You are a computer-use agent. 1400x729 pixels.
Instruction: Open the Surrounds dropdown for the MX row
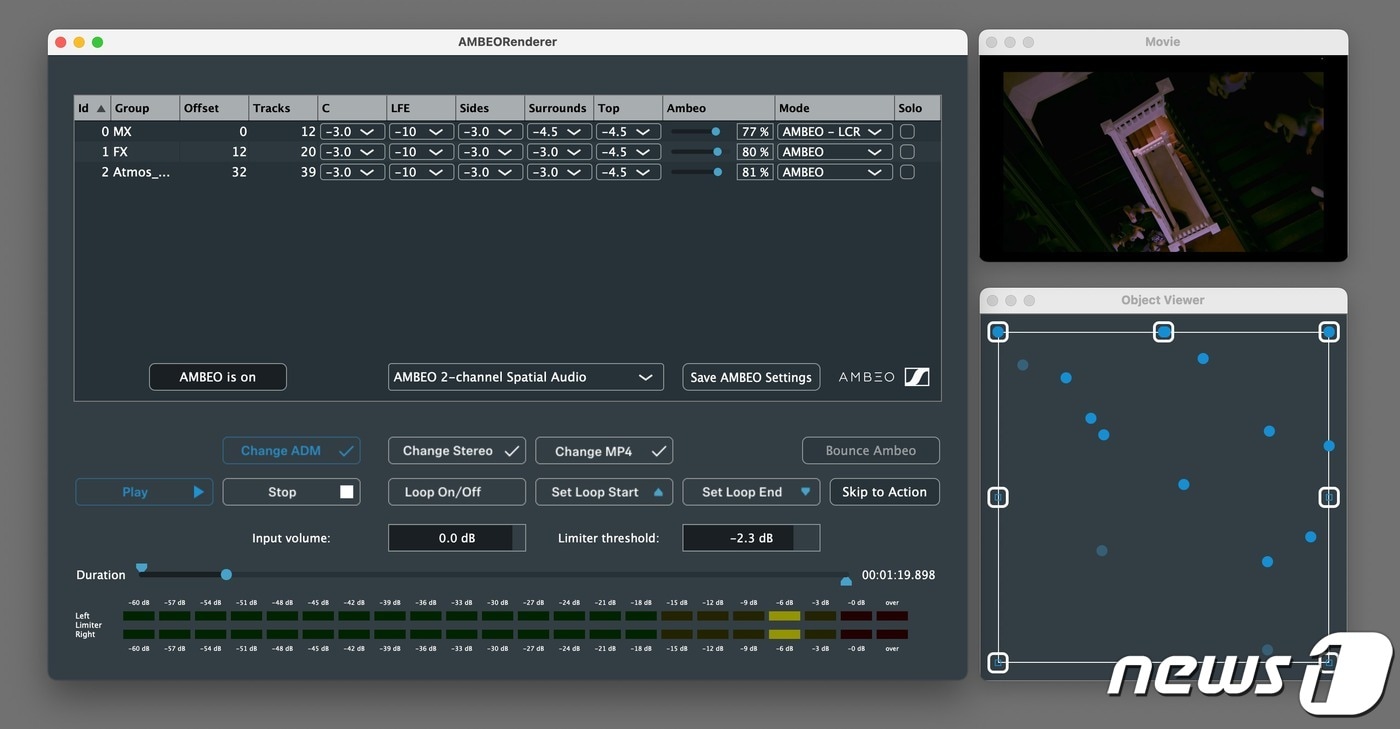click(x=559, y=131)
